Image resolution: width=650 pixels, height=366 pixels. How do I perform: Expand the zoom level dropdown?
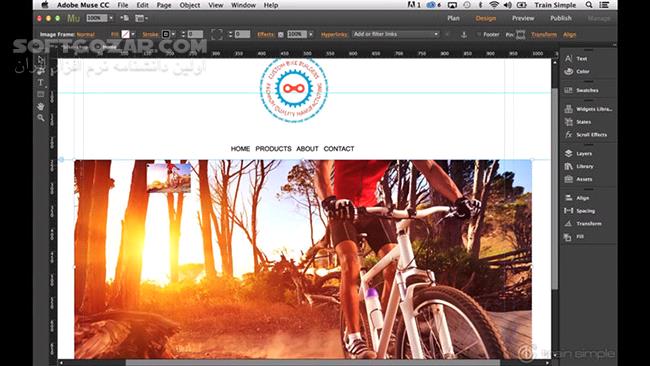[111, 18]
